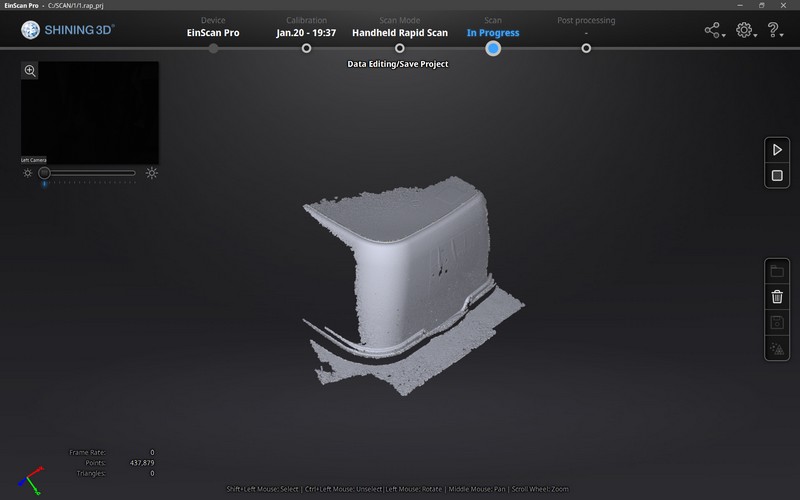Click the Left Camera preview thumbnail
Screen dimensions: 800x500
tap(90, 112)
